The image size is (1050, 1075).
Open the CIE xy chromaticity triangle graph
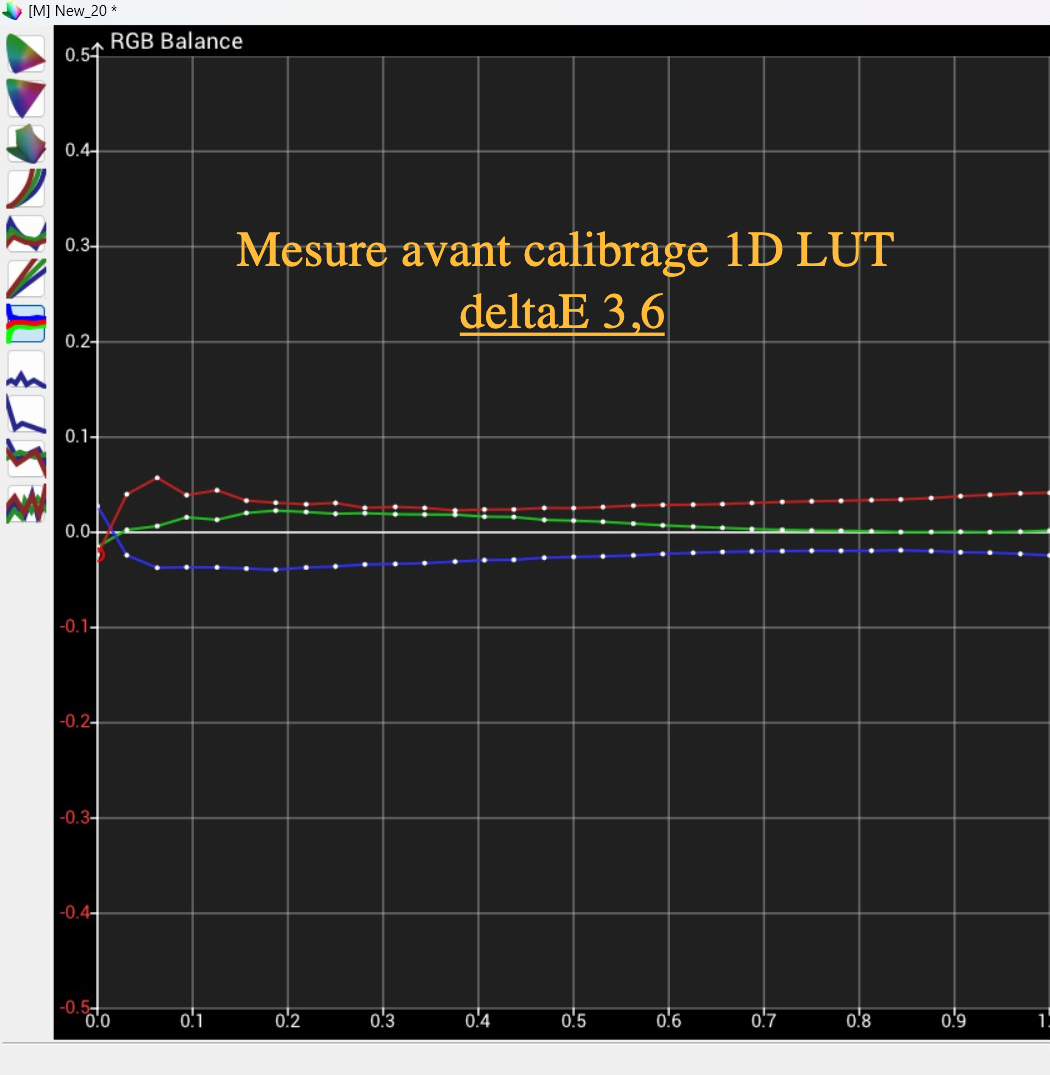pyautogui.click(x=26, y=53)
